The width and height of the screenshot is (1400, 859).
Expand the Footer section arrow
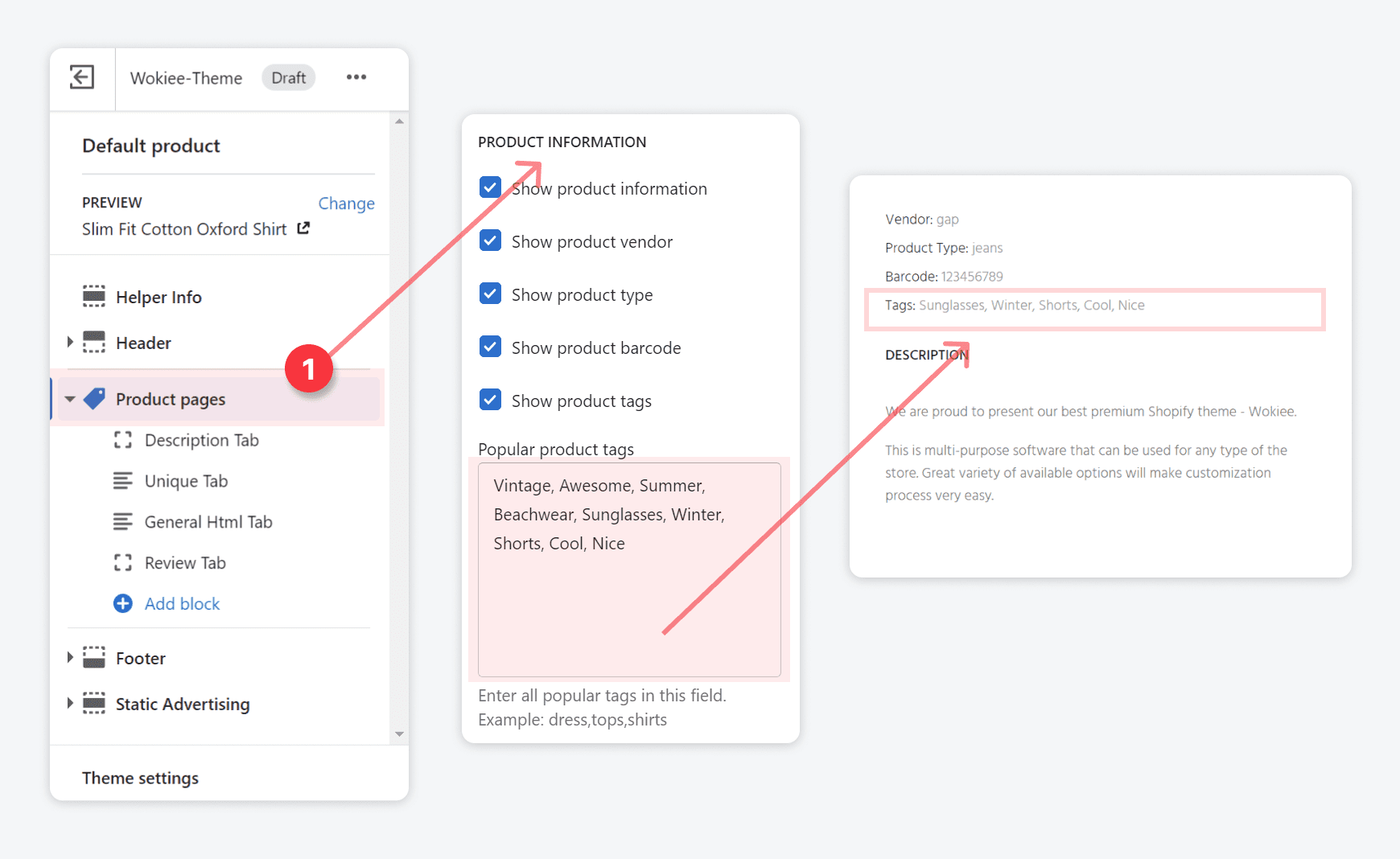(70, 658)
